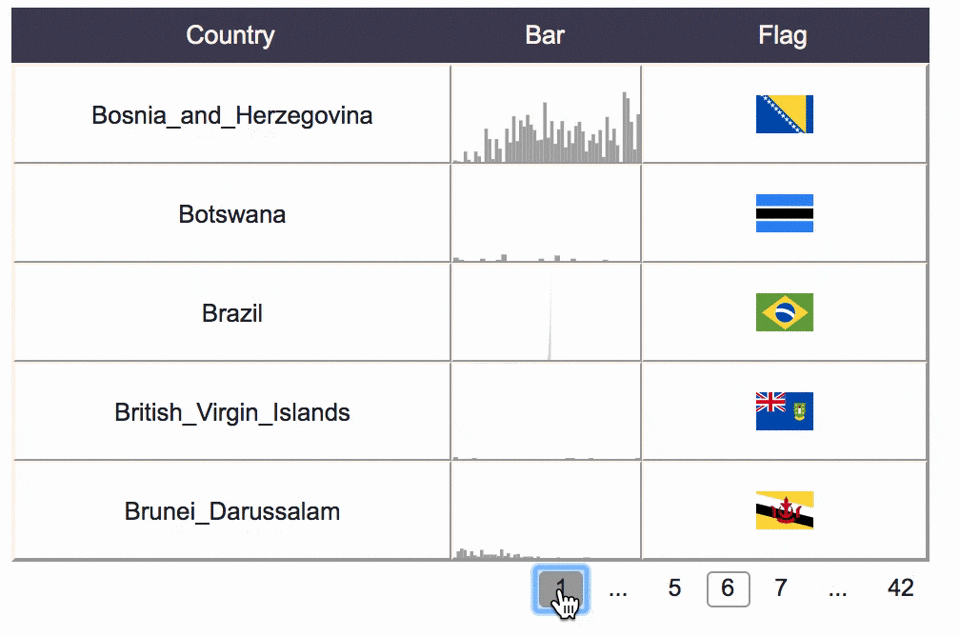Click the first ellipsis in pagination
The image size is (960, 636).
[618, 589]
